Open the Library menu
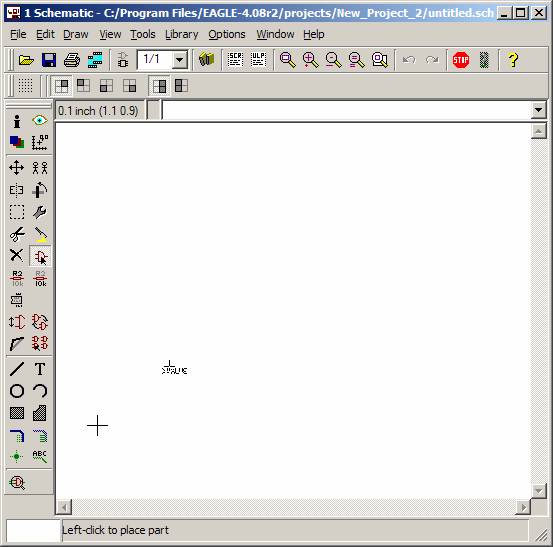 tap(182, 34)
